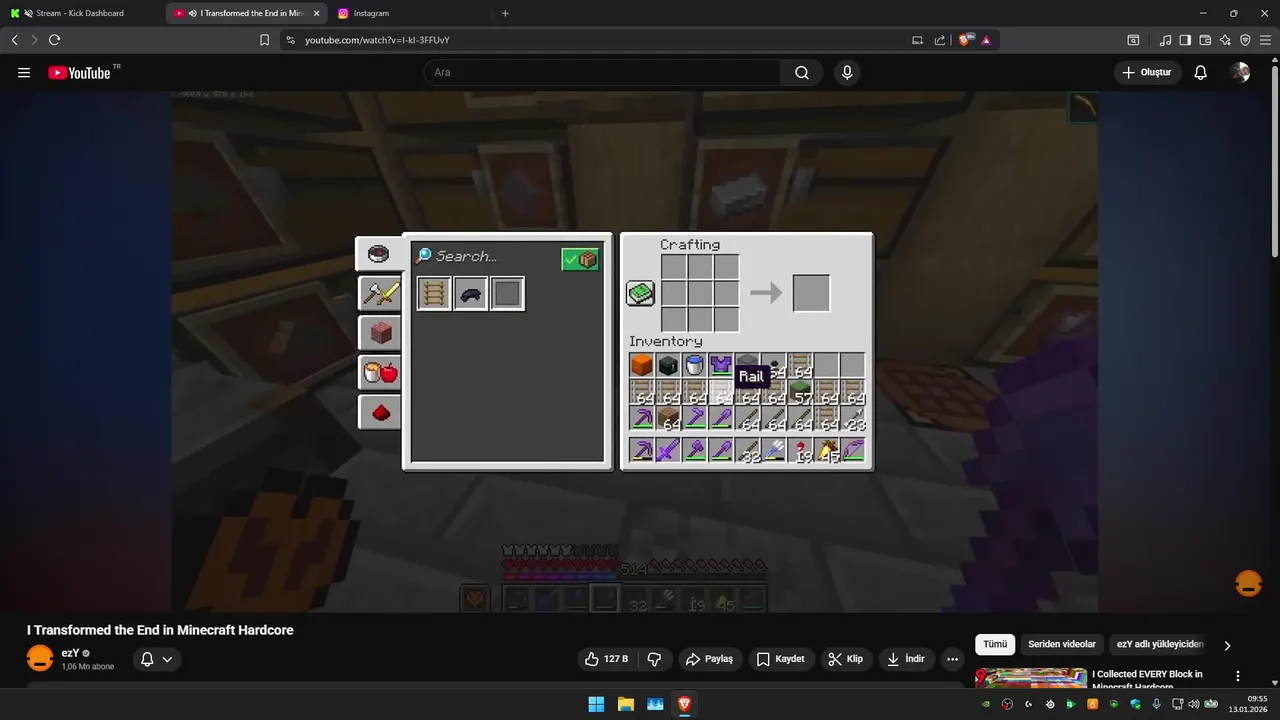1280x720 pixels.
Task: Click the Kaydet save button
Action: pyautogui.click(x=781, y=659)
